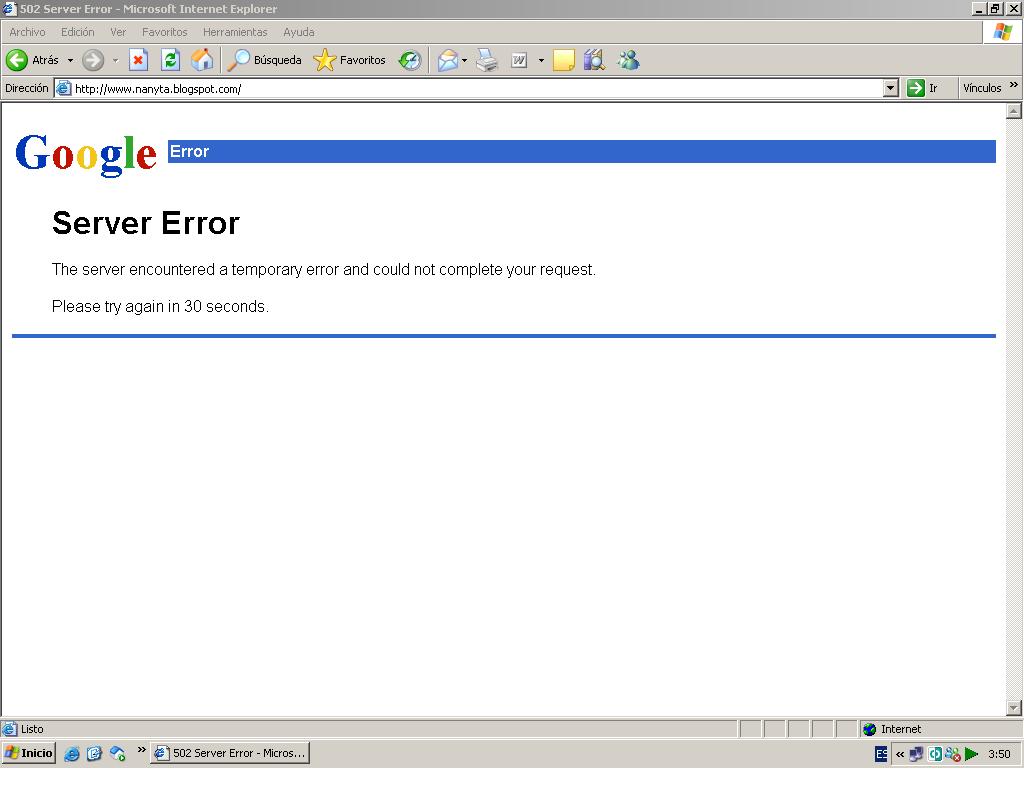Edit page with Word icon
The height and width of the screenshot is (800, 1024).
point(519,60)
